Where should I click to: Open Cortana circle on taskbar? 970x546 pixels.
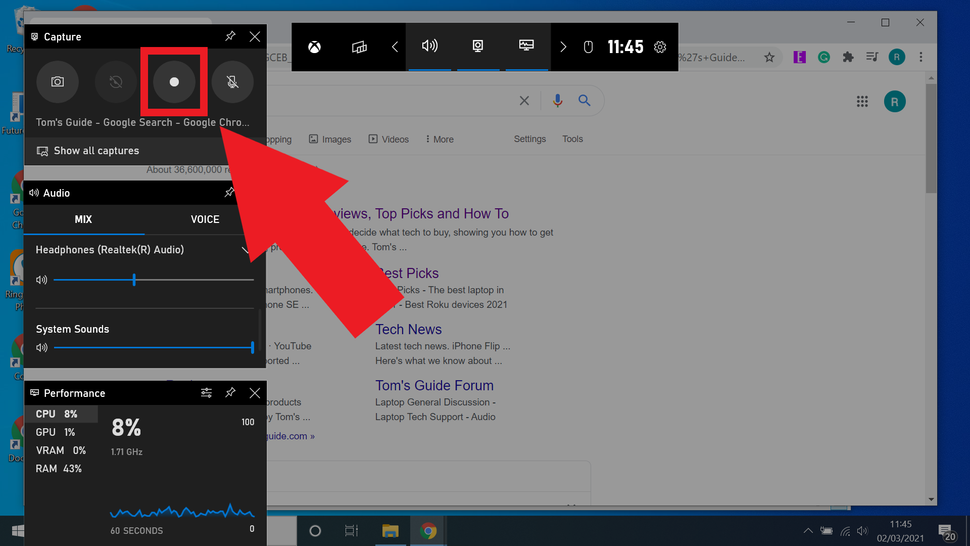(315, 531)
